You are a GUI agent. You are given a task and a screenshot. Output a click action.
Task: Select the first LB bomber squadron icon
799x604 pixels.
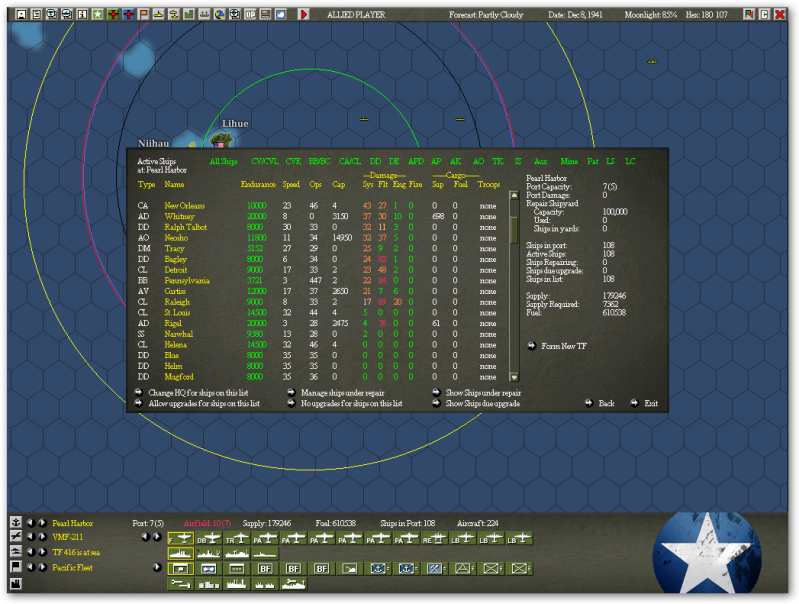coord(462,539)
